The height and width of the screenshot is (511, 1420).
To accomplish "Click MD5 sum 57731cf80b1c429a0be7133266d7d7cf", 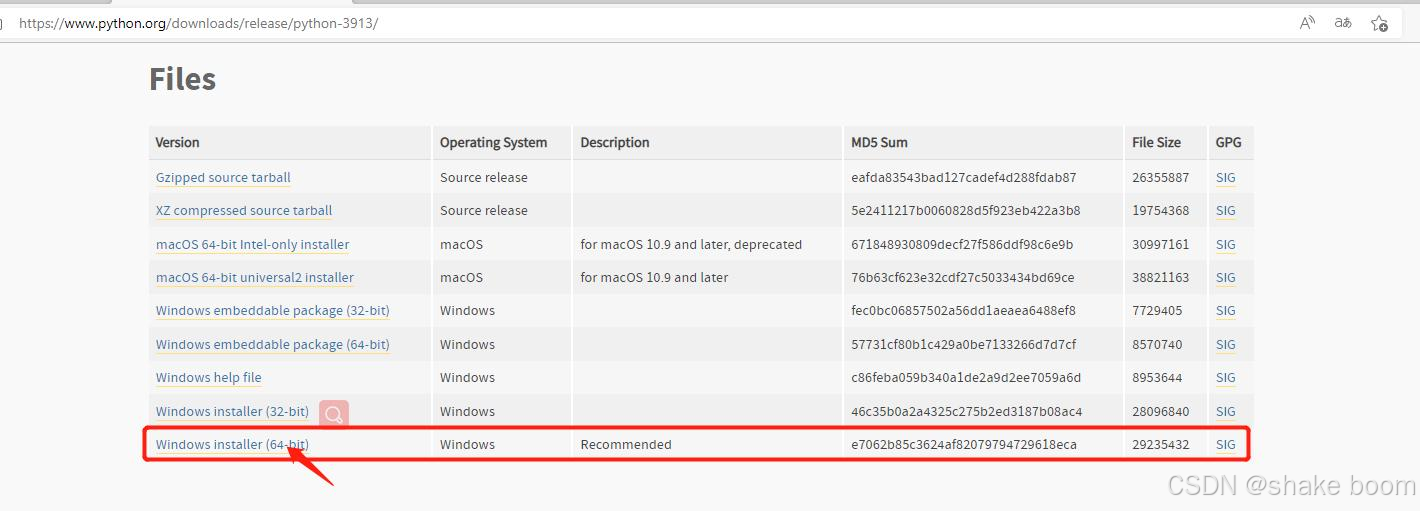I will pyautogui.click(x=963, y=345).
